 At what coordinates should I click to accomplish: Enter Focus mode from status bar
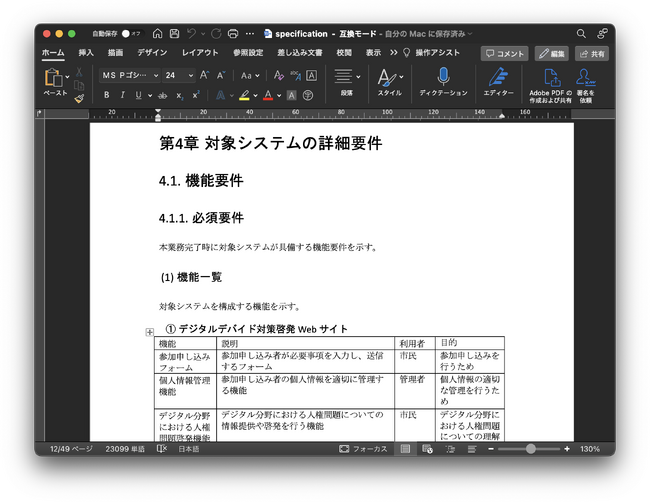pyautogui.click(x=363, y=449)
